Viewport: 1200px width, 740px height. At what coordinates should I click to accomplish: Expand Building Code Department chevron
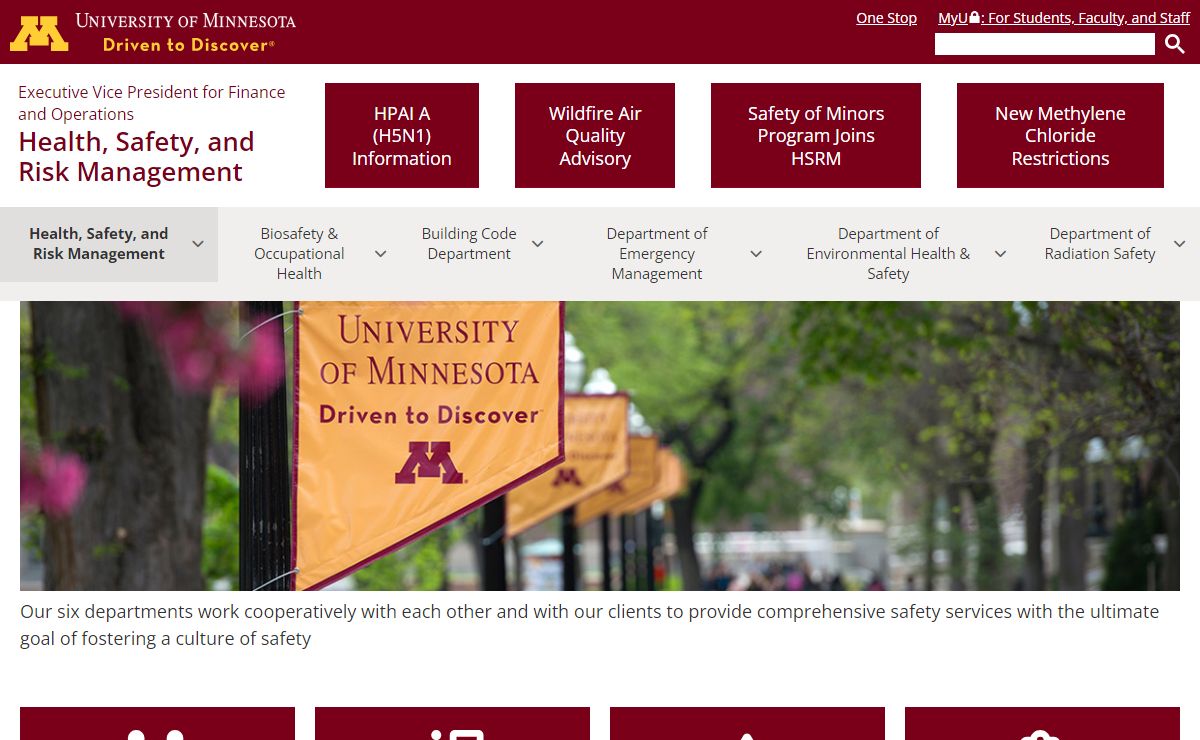[x=538, y=244]
